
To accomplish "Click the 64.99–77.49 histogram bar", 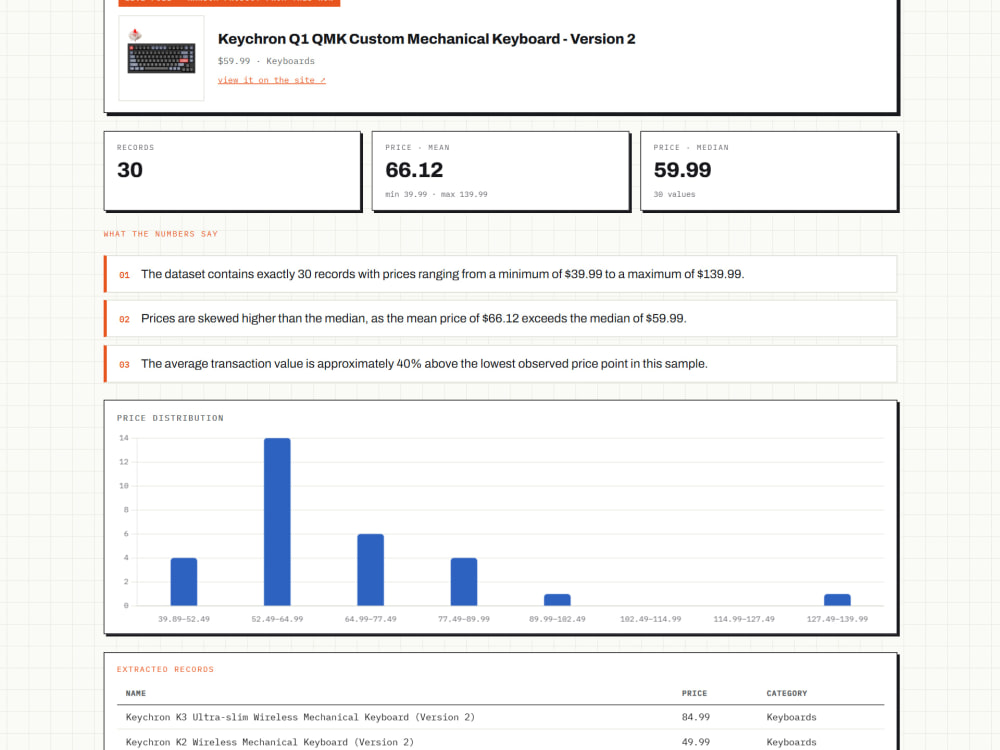I will (371, 570).
